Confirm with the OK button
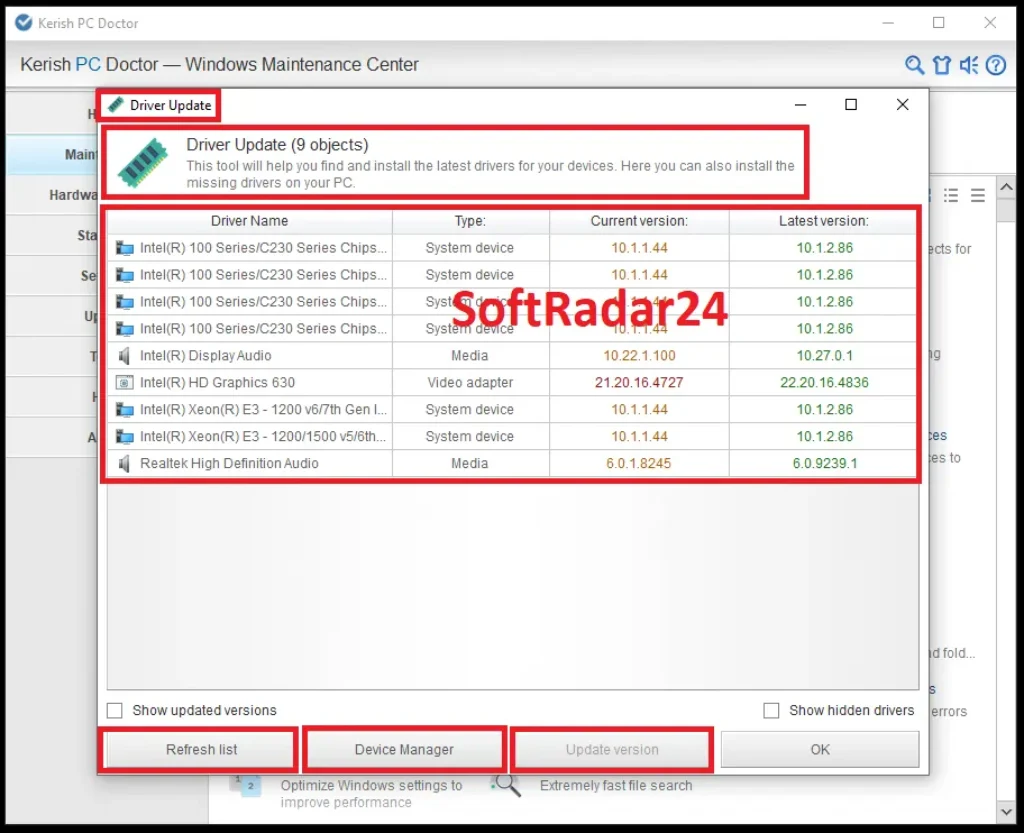This screenshot has width=1024, height=833. click(819, 748)
